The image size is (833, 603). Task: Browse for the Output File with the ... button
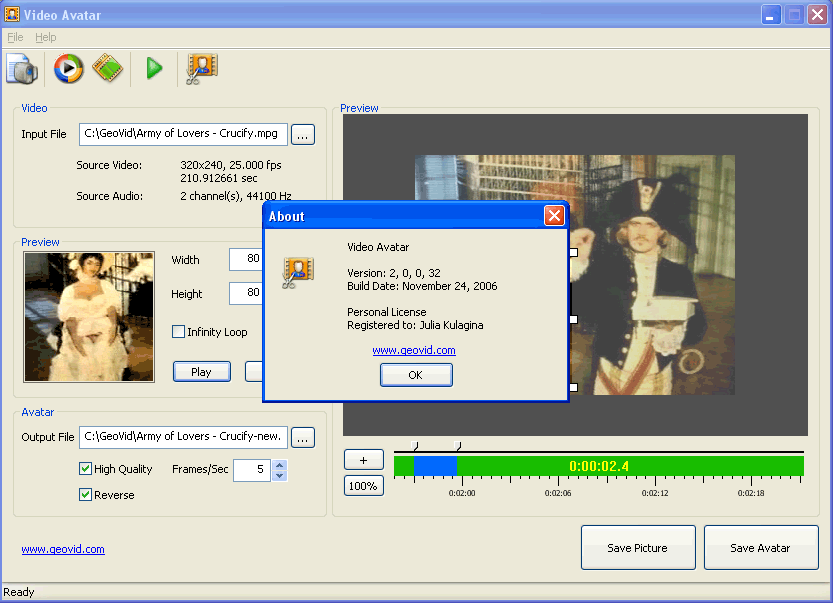[x=303, y=438]
